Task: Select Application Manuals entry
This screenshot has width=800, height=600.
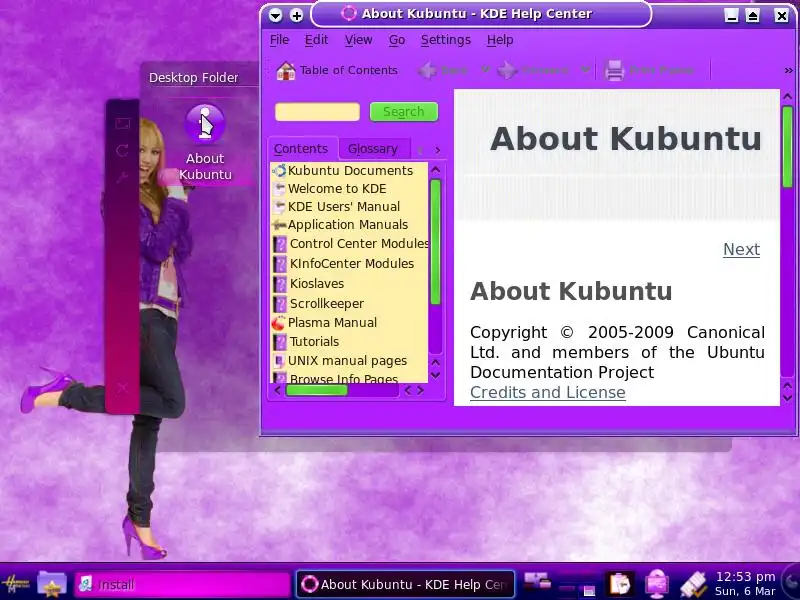Action: [347, 224]
